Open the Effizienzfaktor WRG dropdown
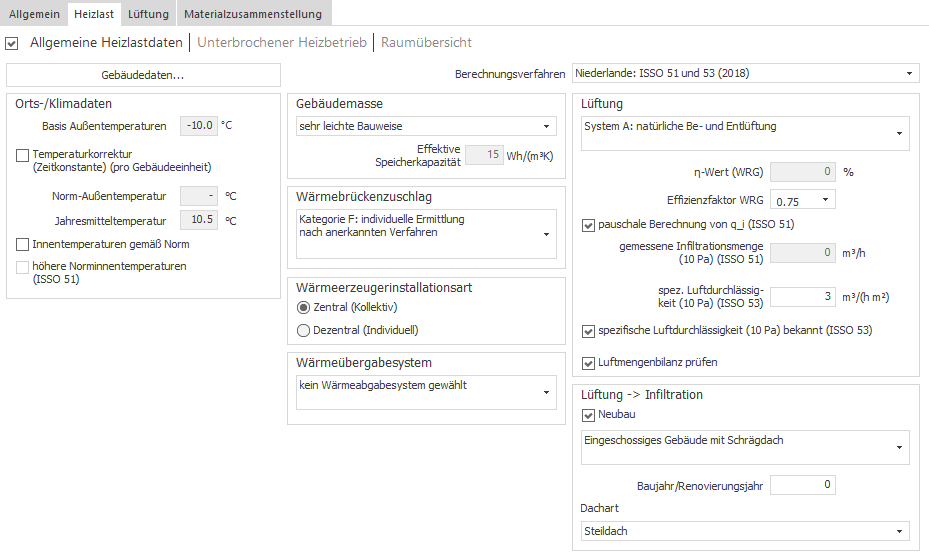This screenshot has height=559, width=929. coord(803,200)
